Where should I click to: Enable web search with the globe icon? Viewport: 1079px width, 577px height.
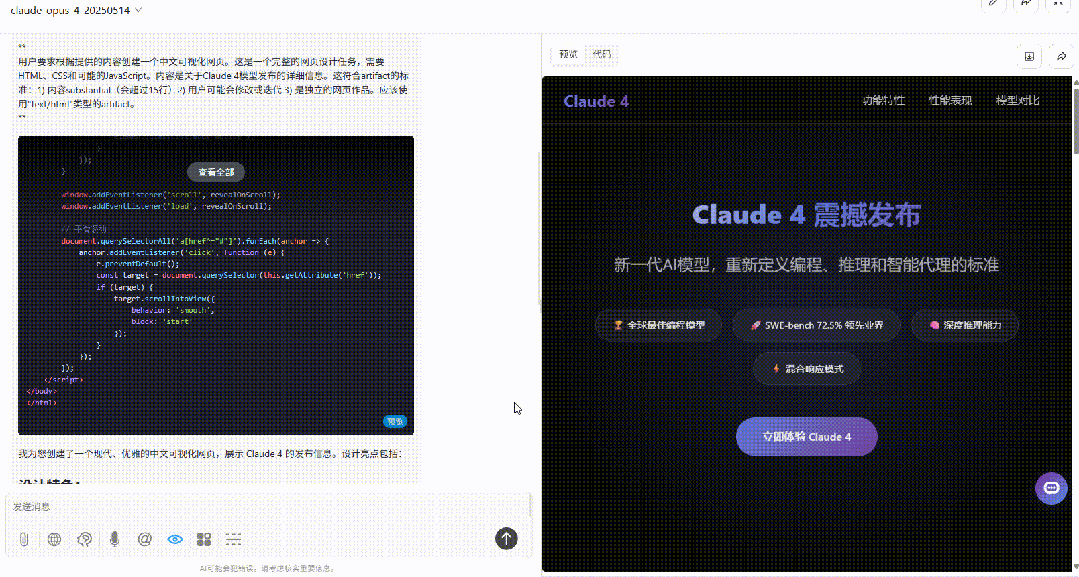coord(54,539)
